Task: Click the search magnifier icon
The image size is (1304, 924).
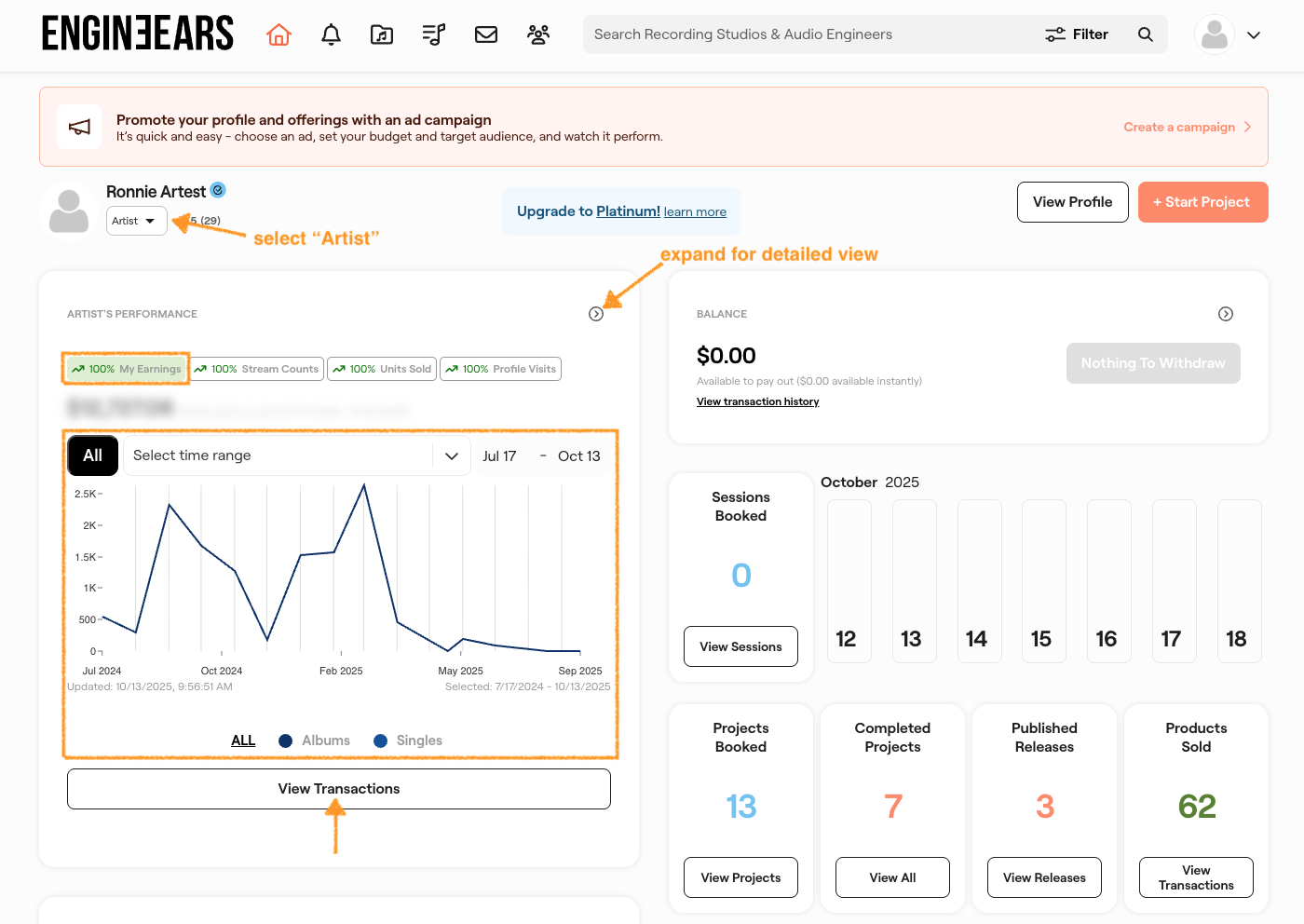Action: pyautogui.click(x=1146, y=34)
